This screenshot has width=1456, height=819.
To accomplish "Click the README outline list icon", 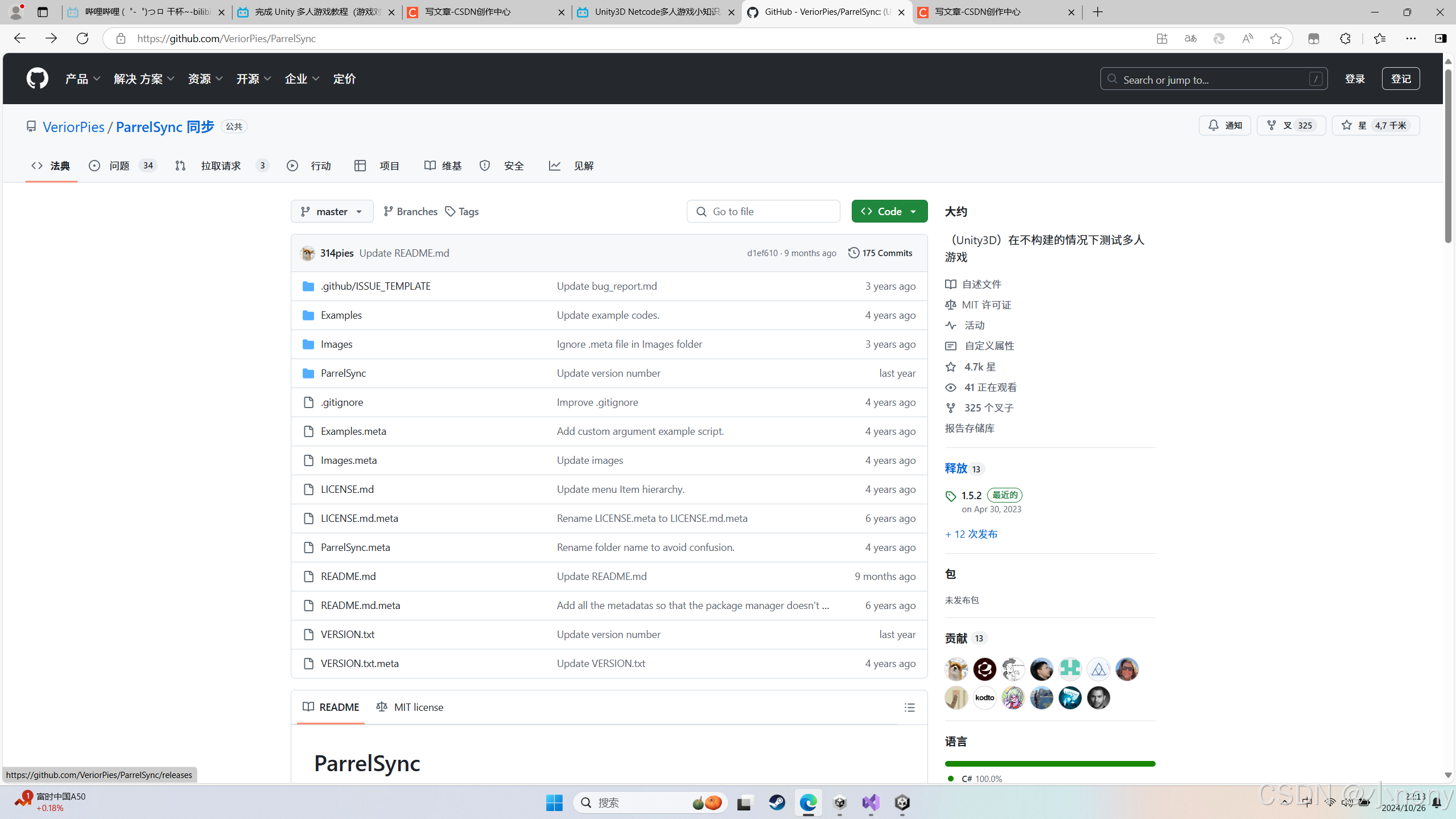I will [909, 707].
